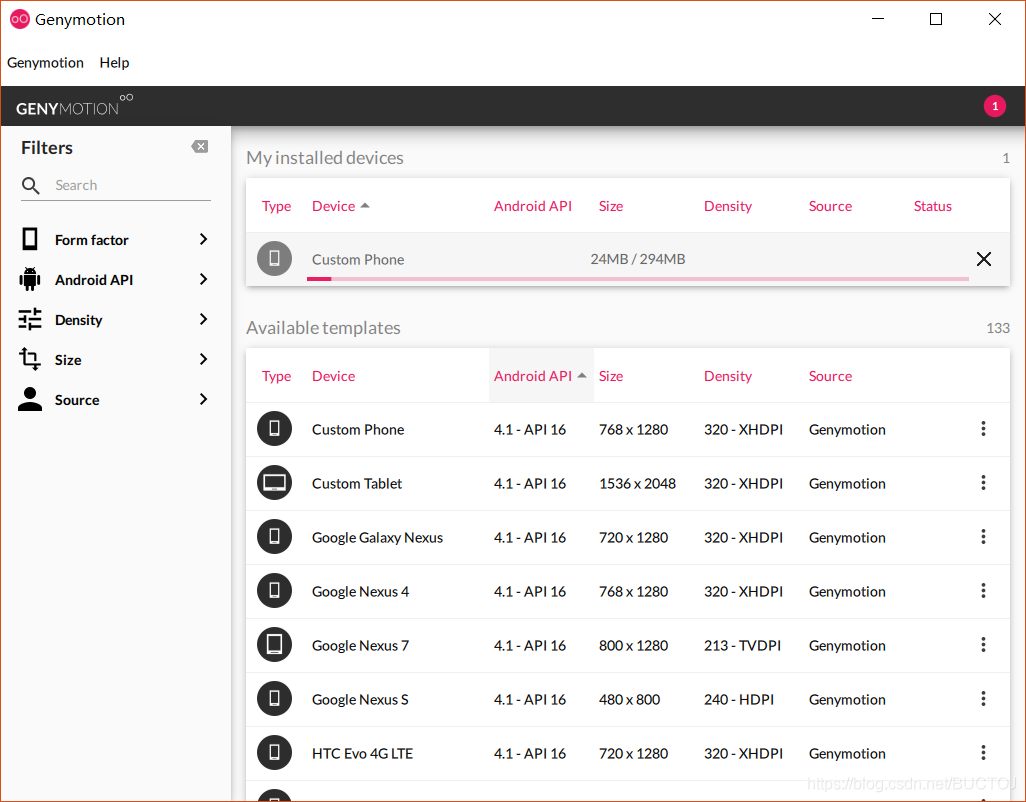
Task: Maximize the Genymotion window
Action: click(936, 19)
